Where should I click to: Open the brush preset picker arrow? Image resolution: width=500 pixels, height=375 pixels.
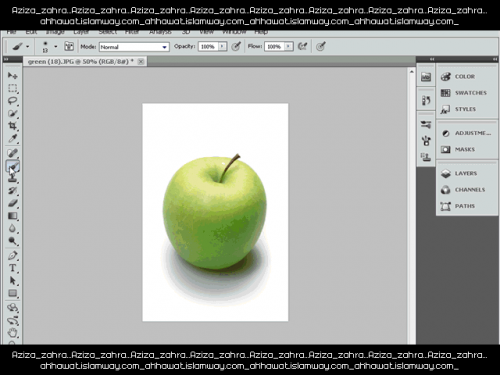click(56, 47)
